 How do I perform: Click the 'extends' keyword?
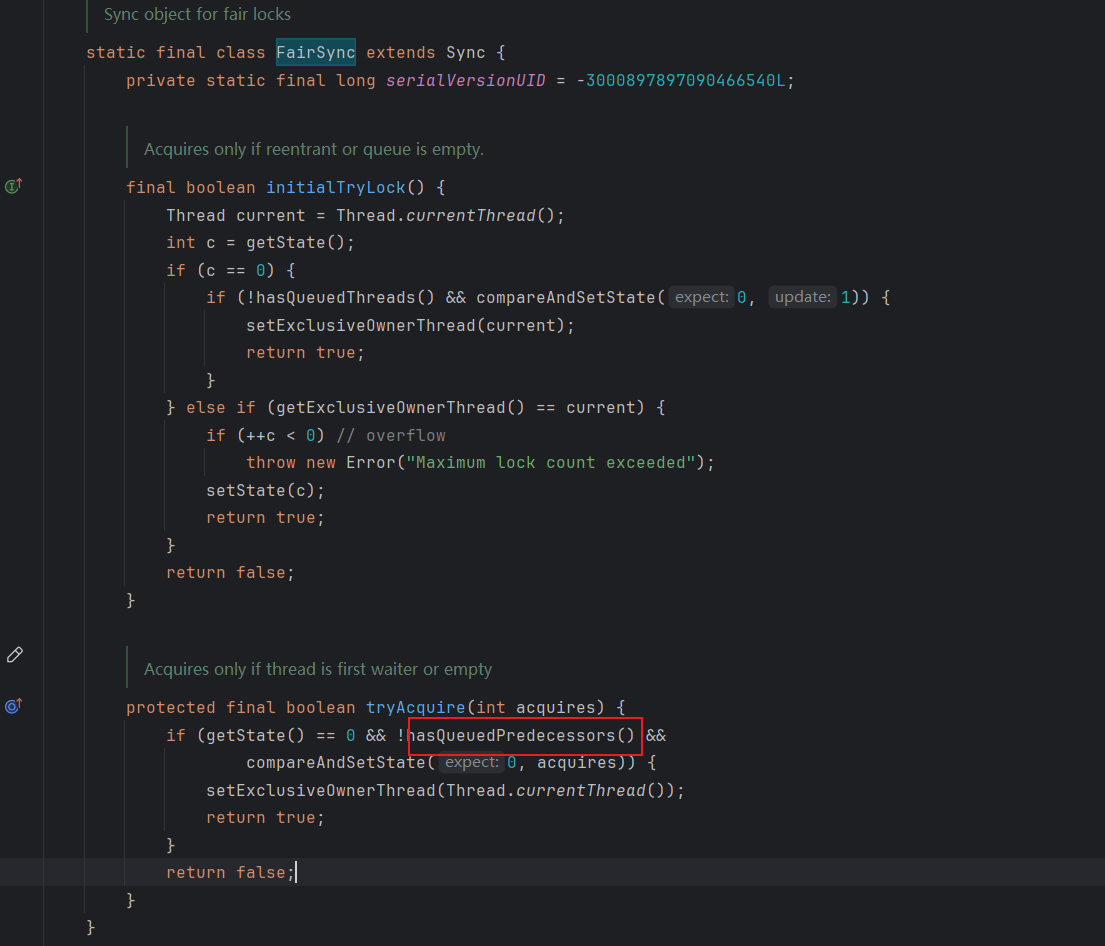tap(401, 53)
